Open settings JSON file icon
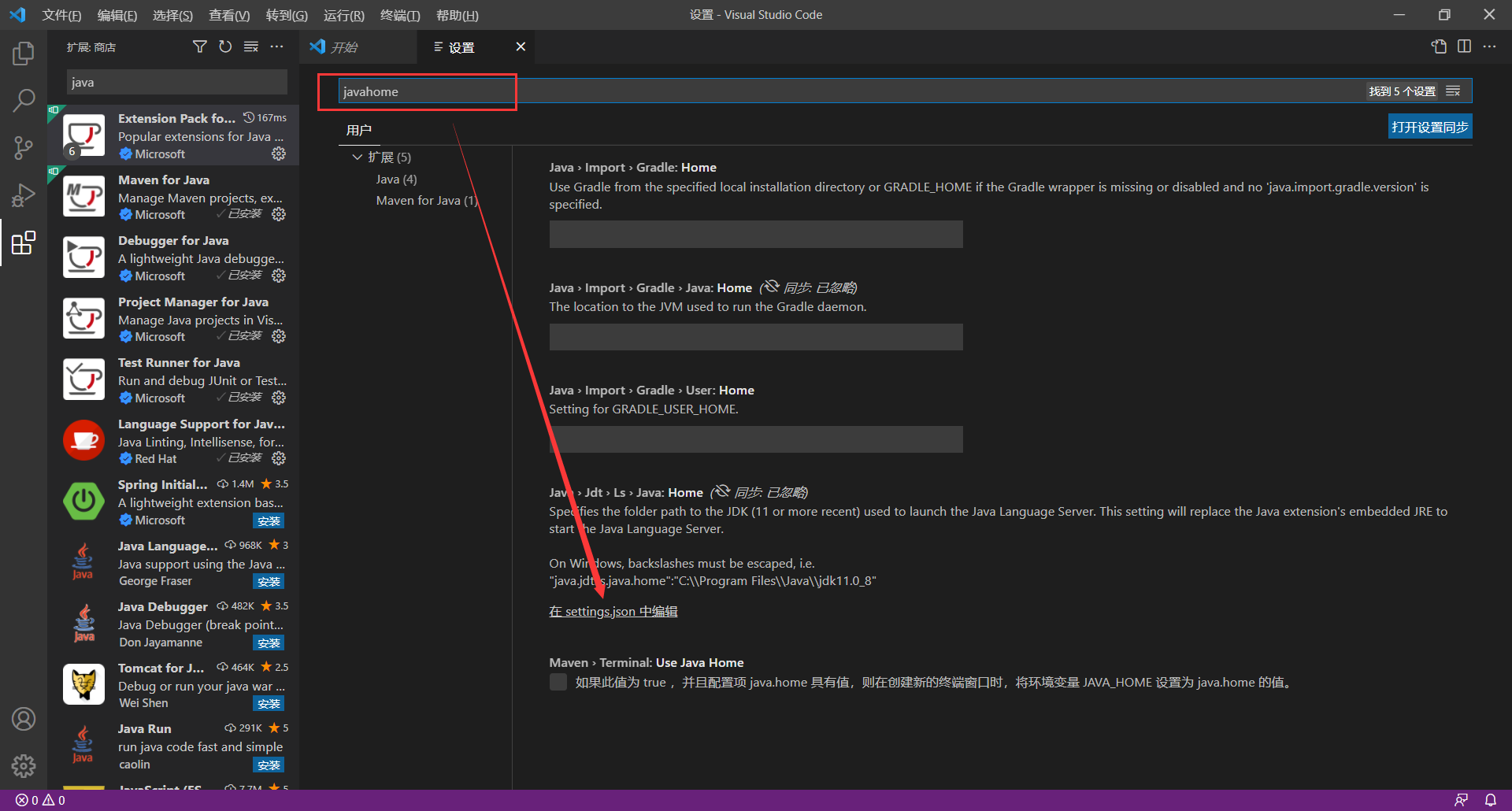1512x811 pixels. click(1439, 46)
